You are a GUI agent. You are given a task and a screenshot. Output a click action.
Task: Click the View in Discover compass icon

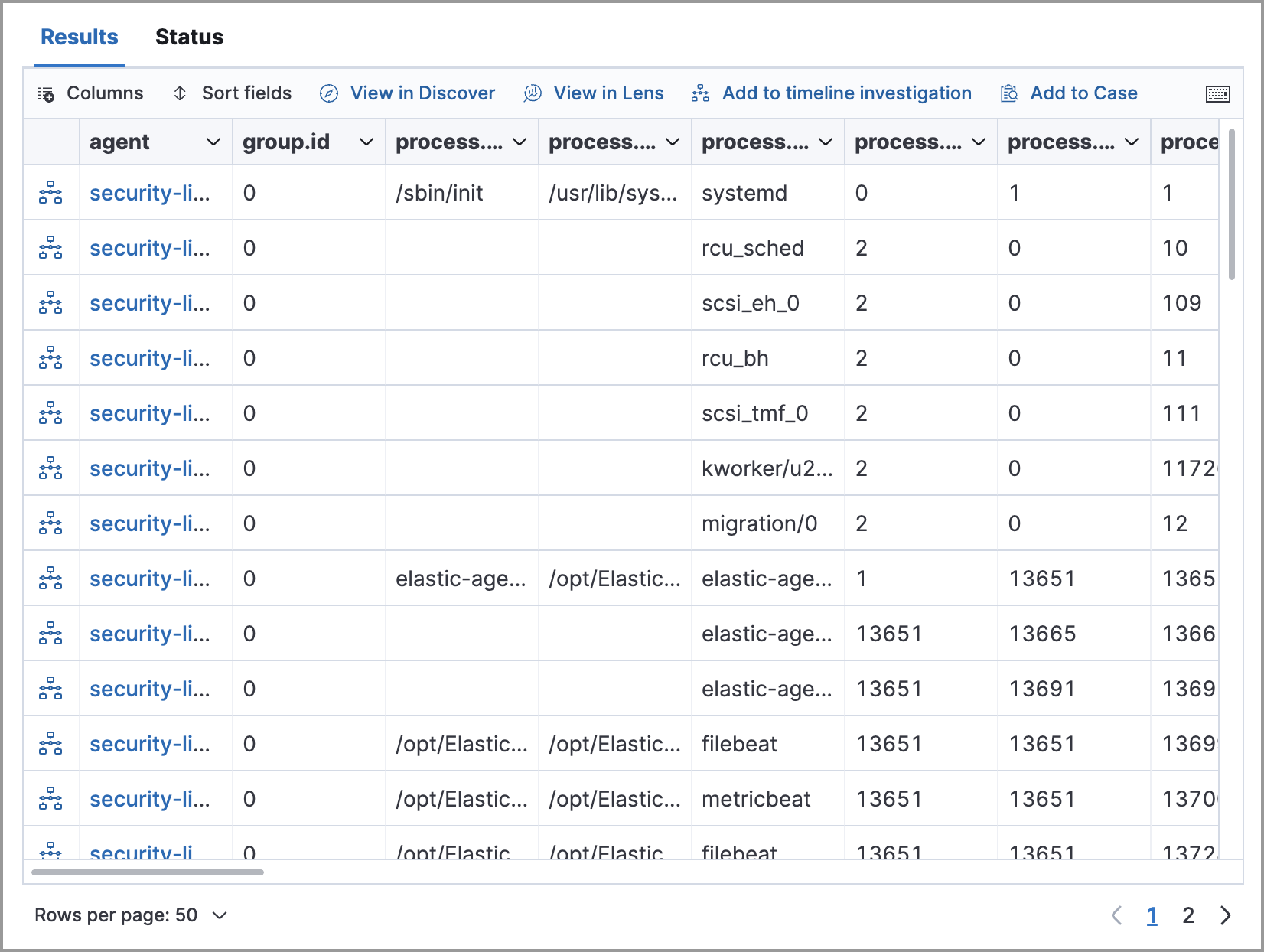tap(328, 93)
